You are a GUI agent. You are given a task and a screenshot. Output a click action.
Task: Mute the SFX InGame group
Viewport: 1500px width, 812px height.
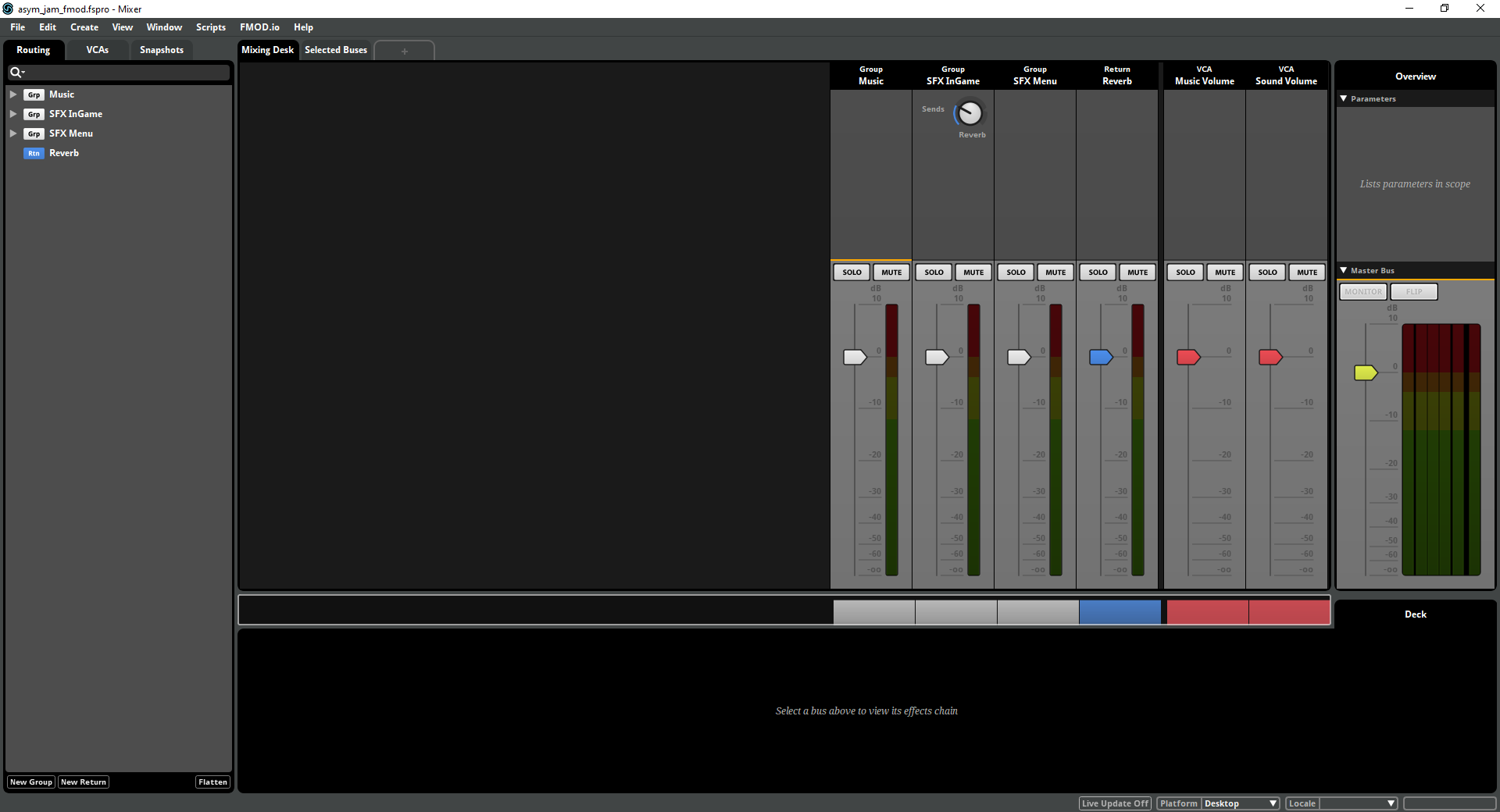coord(973,272)
